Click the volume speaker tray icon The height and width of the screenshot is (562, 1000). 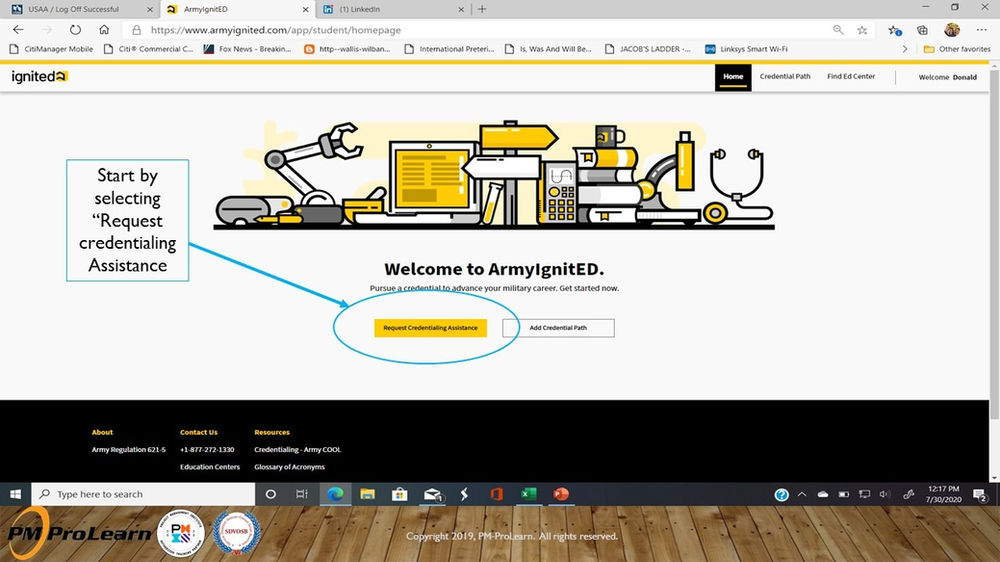point(884,494)
